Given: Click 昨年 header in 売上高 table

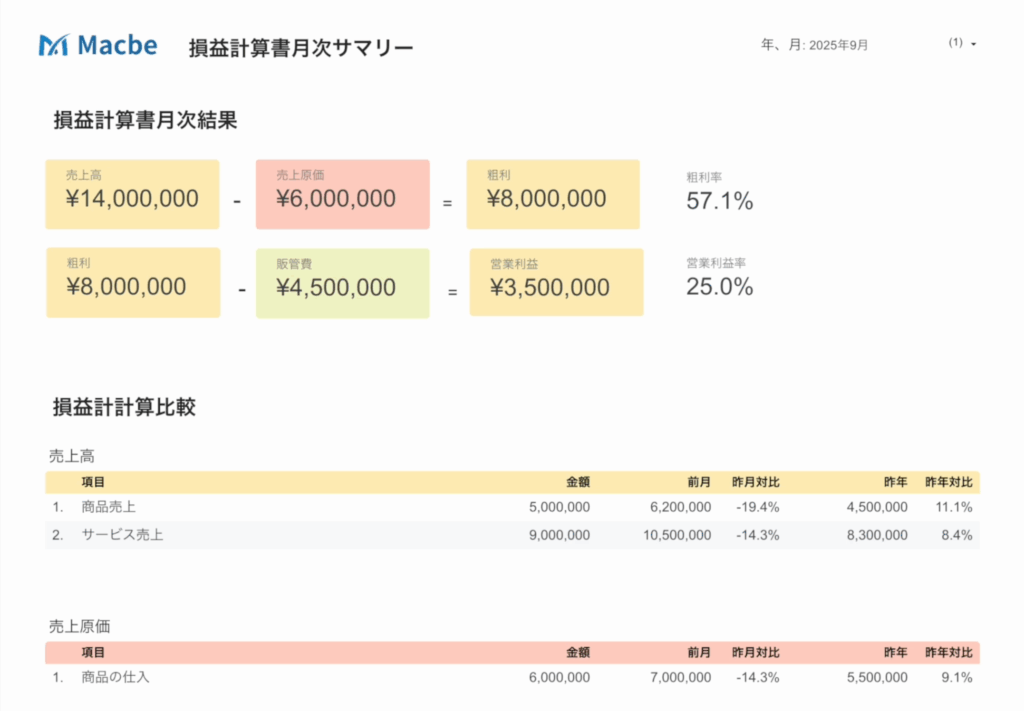Looking at the screenshot, I should tap(895, 482).
